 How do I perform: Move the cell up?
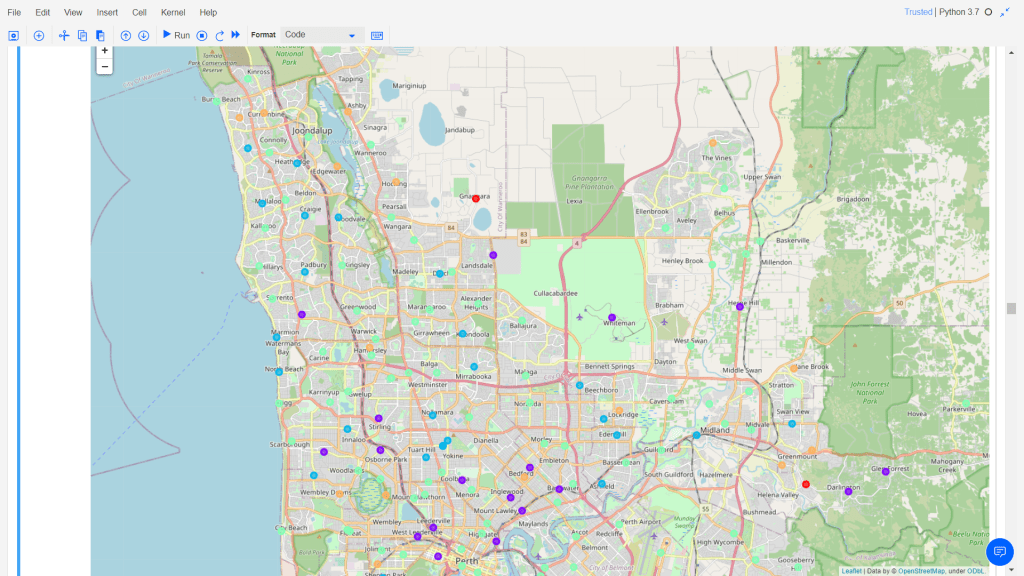126,35
